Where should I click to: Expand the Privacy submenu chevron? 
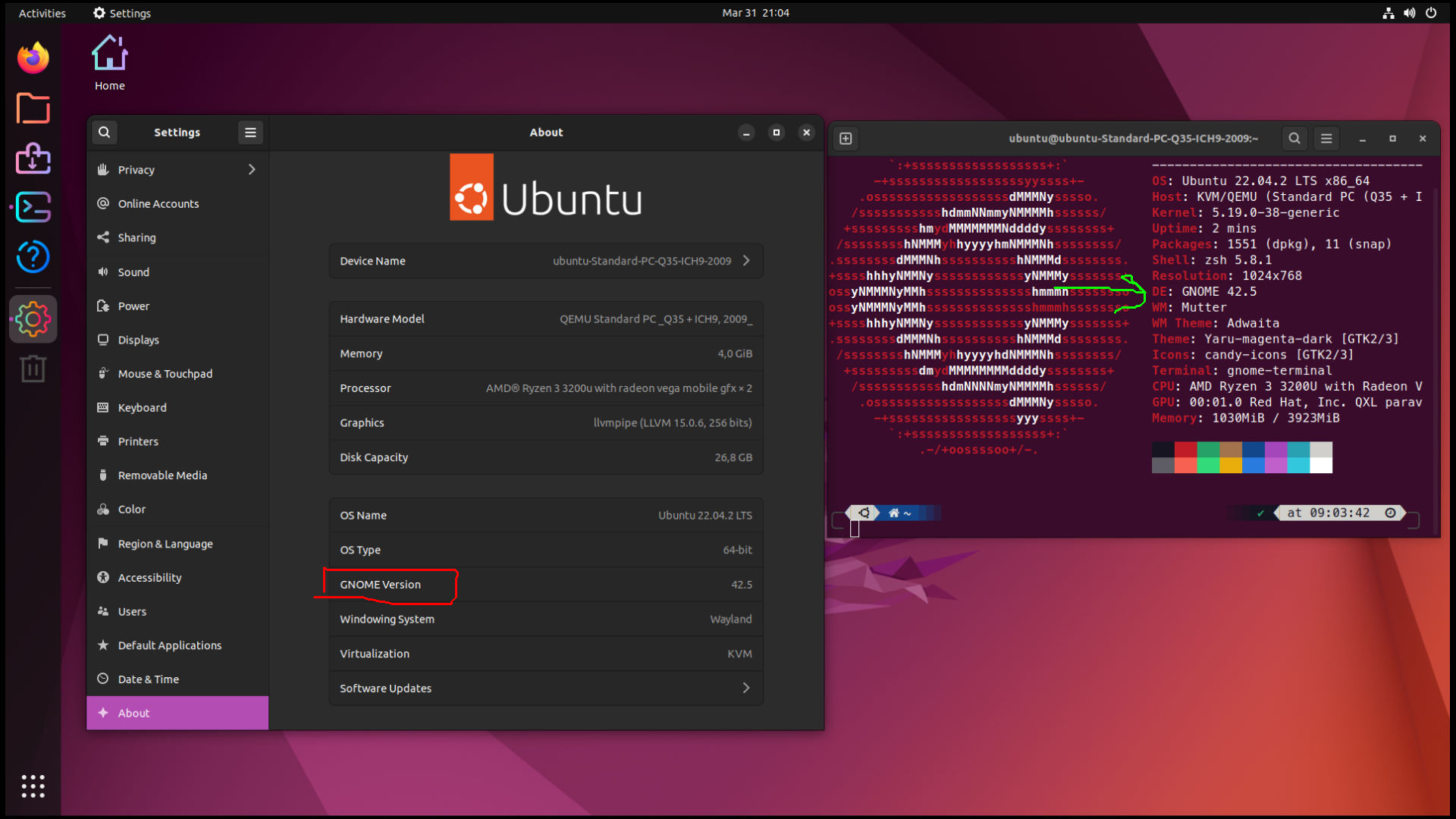(x=252, y=170)
